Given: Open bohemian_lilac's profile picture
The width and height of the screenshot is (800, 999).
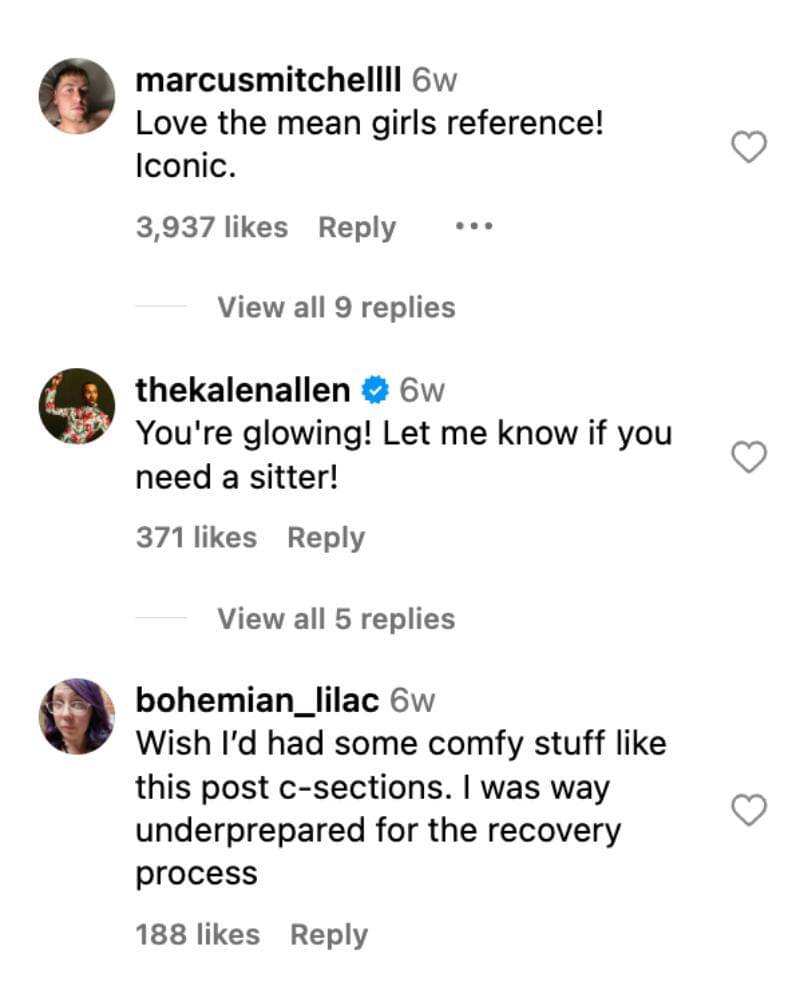Looking at the screenshot, I should point(75,711).
